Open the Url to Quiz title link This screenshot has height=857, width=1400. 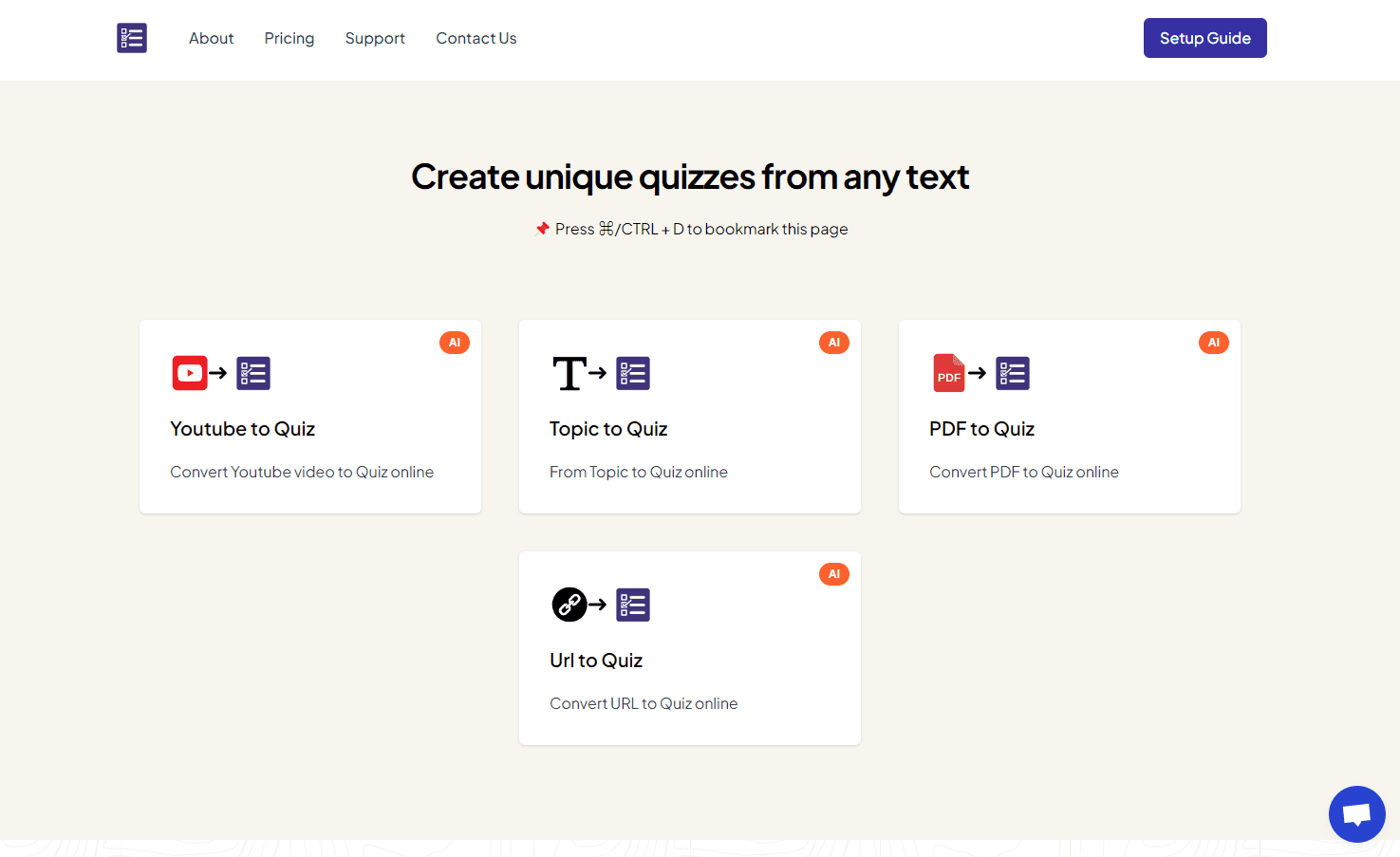point(596,661)
